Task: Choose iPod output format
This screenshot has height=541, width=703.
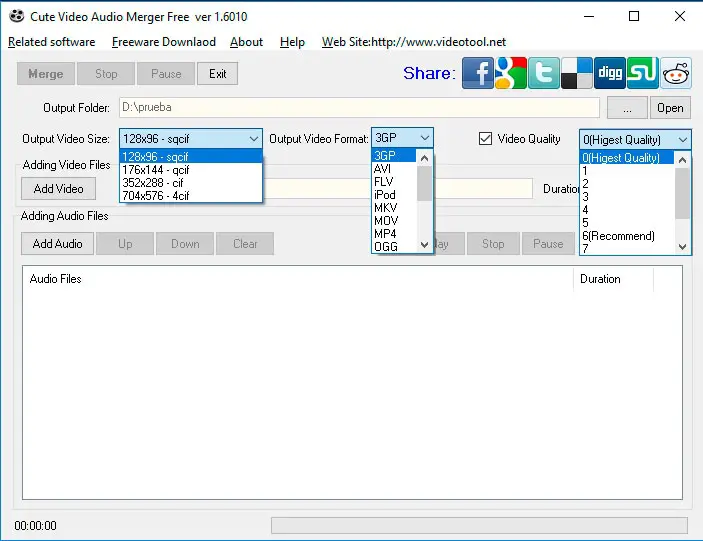Action: [x=394, y=195]
